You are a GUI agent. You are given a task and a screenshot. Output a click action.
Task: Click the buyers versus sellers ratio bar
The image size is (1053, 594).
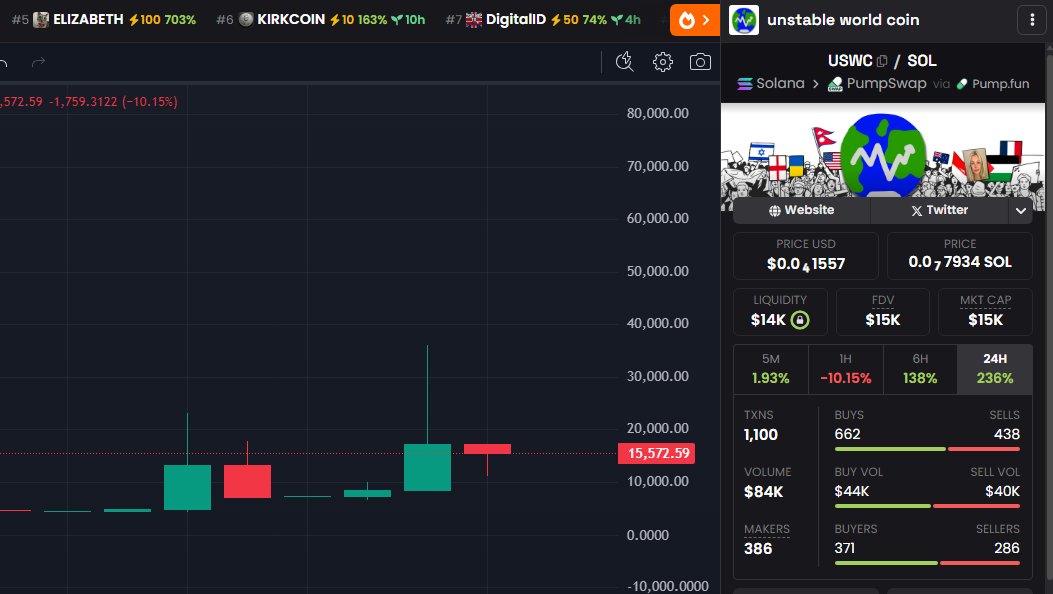click(927, 562)
